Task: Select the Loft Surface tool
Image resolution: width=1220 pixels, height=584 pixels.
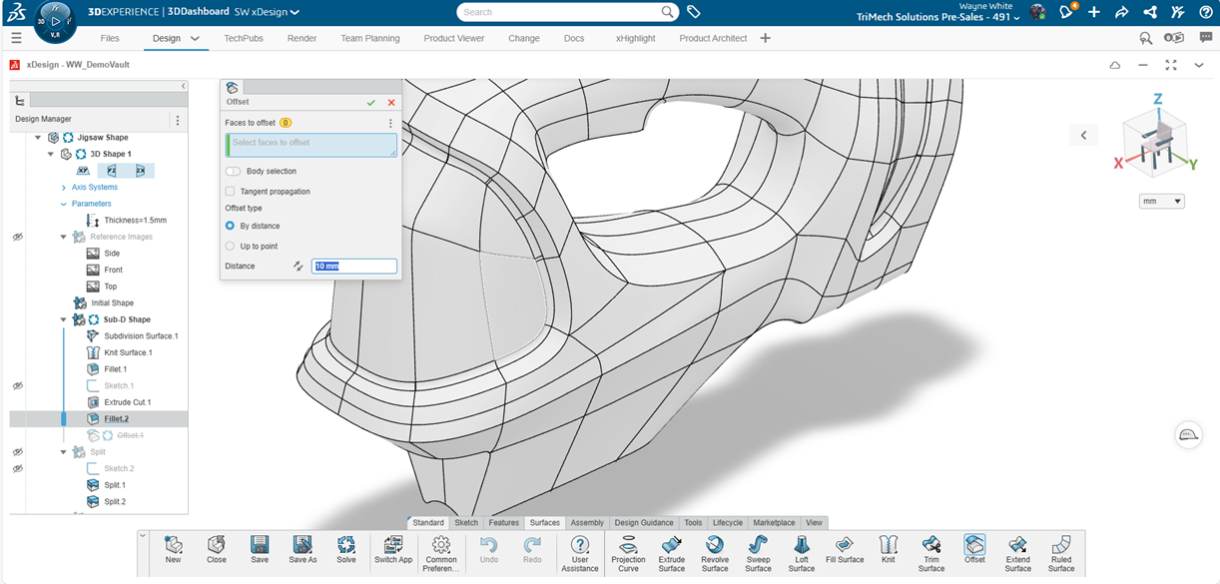Action: click(801, 552)
